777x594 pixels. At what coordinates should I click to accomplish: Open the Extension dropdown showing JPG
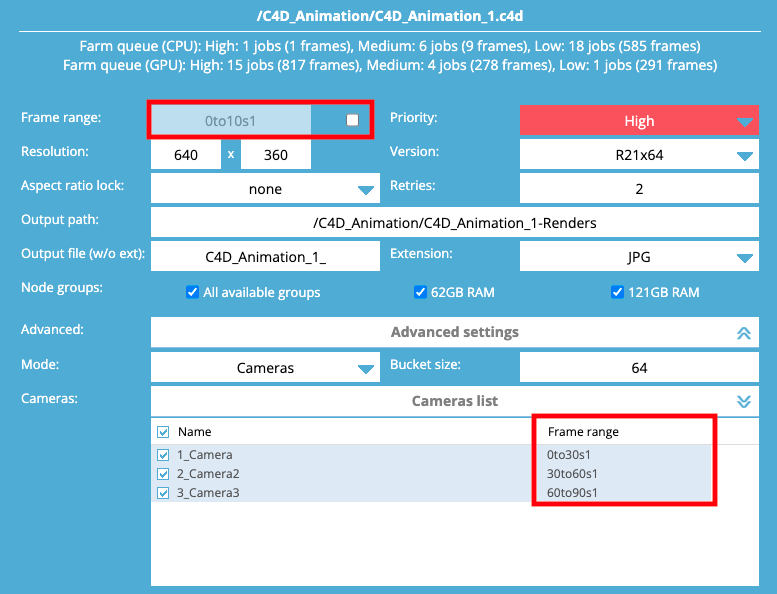click(x=639, y=257)
